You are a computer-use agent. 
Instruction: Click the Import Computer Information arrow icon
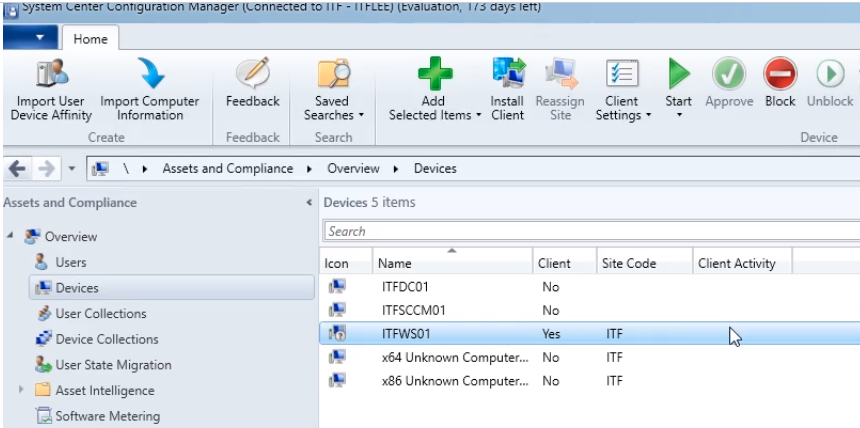pos(150,73)
